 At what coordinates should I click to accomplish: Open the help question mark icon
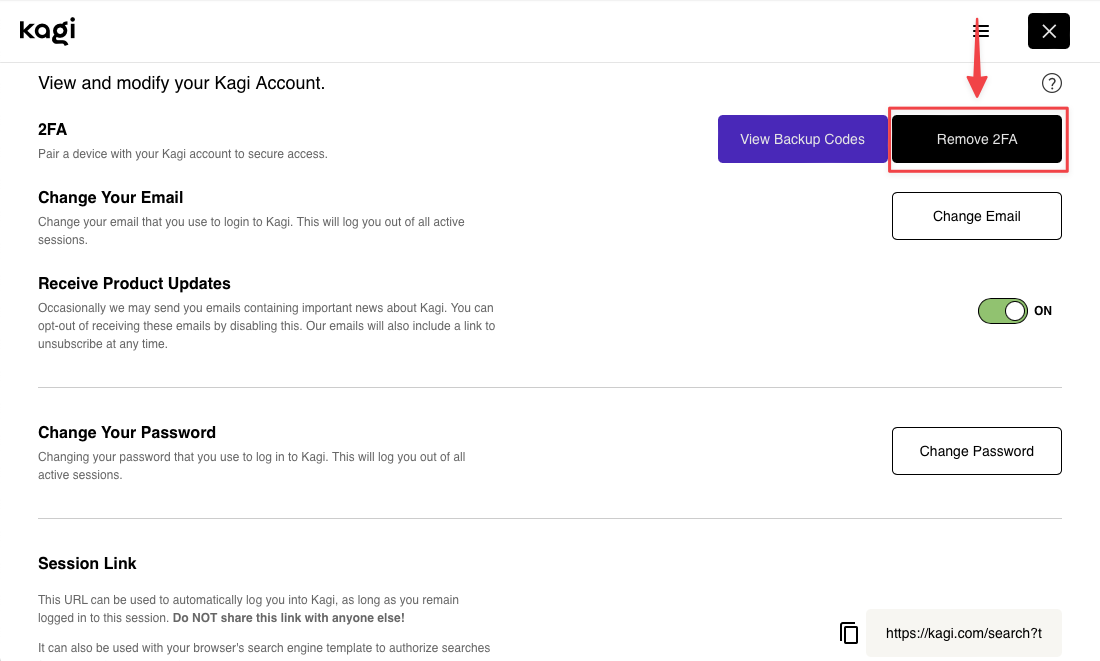[x=1051, y=82]
